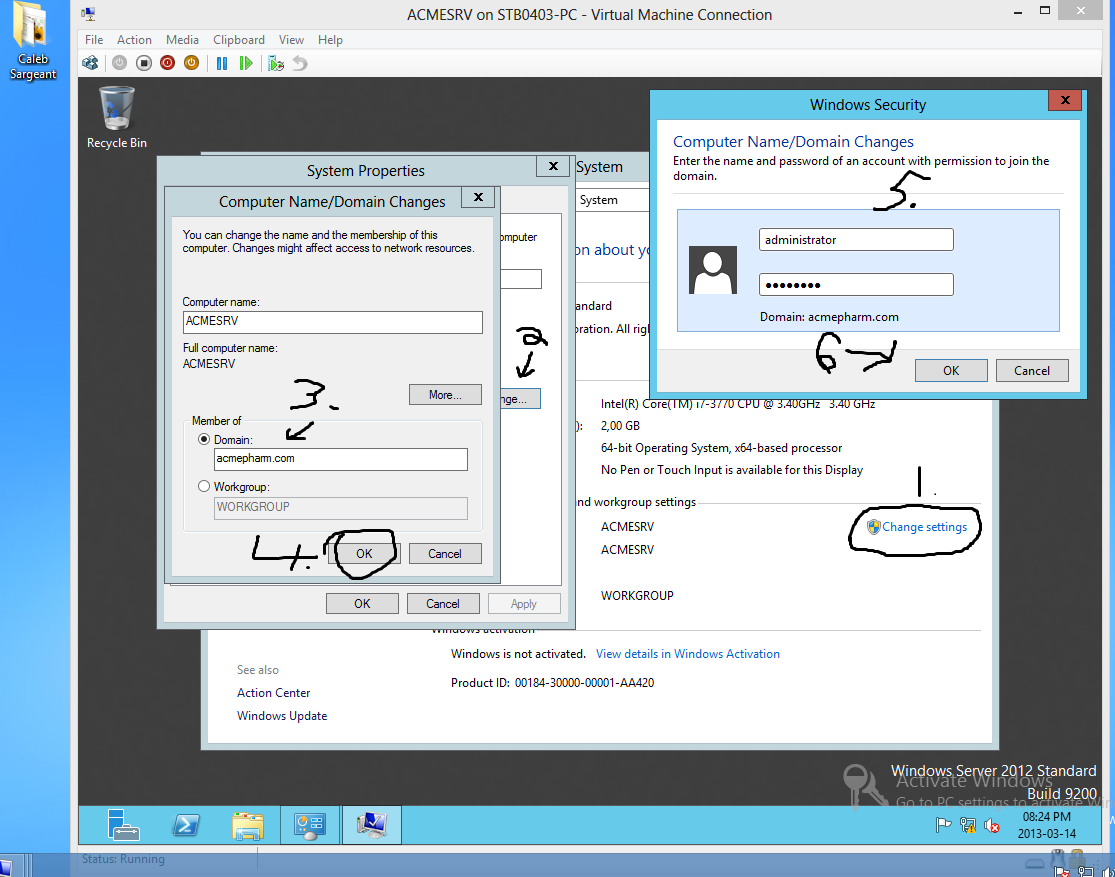The height and width of the screenshot is (877, 1115).
Task: Launch PowerShell from the taskbar
Action: tap(186, 825)
